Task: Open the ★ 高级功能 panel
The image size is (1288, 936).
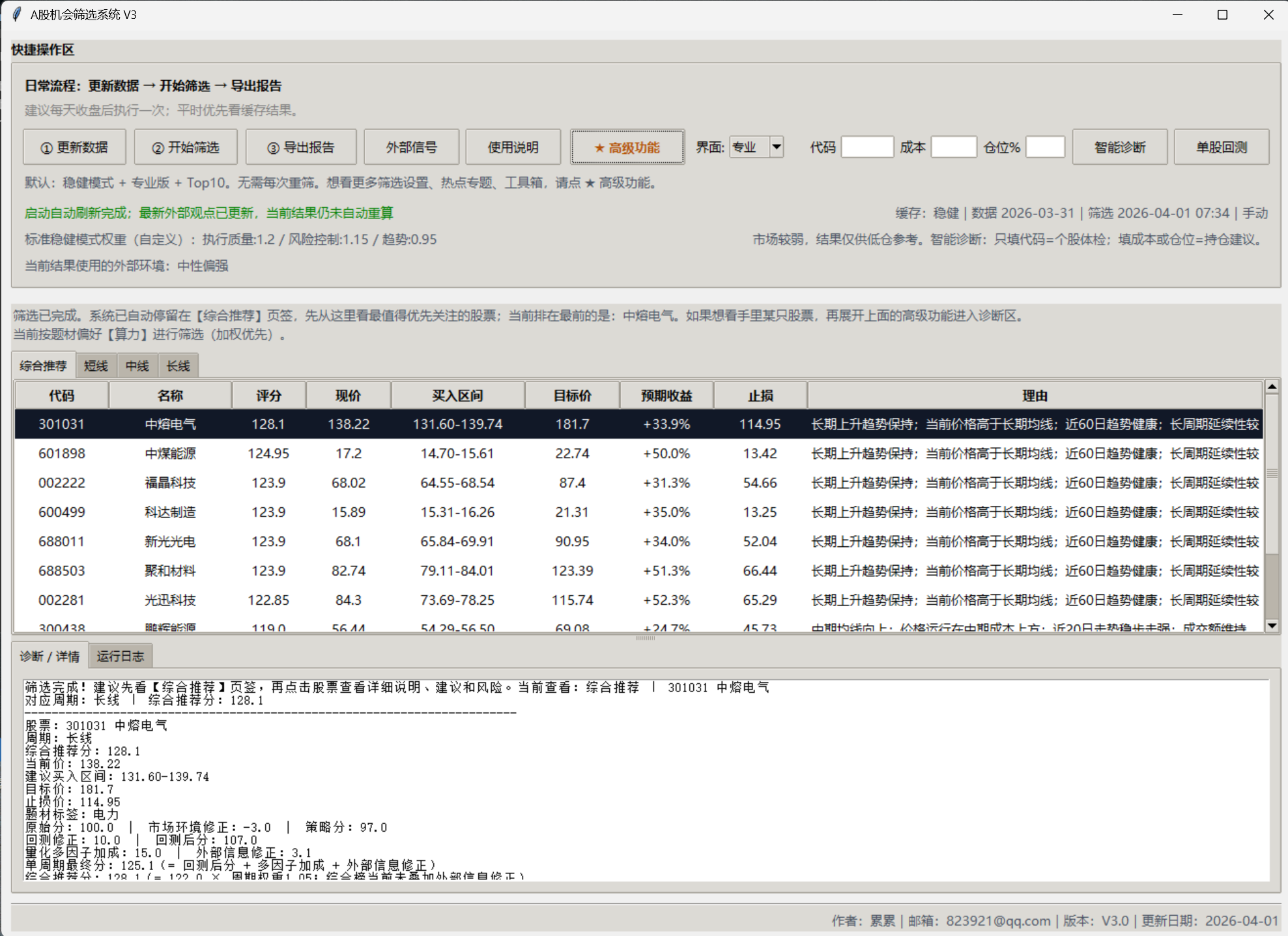Action: tap(627, 147)
